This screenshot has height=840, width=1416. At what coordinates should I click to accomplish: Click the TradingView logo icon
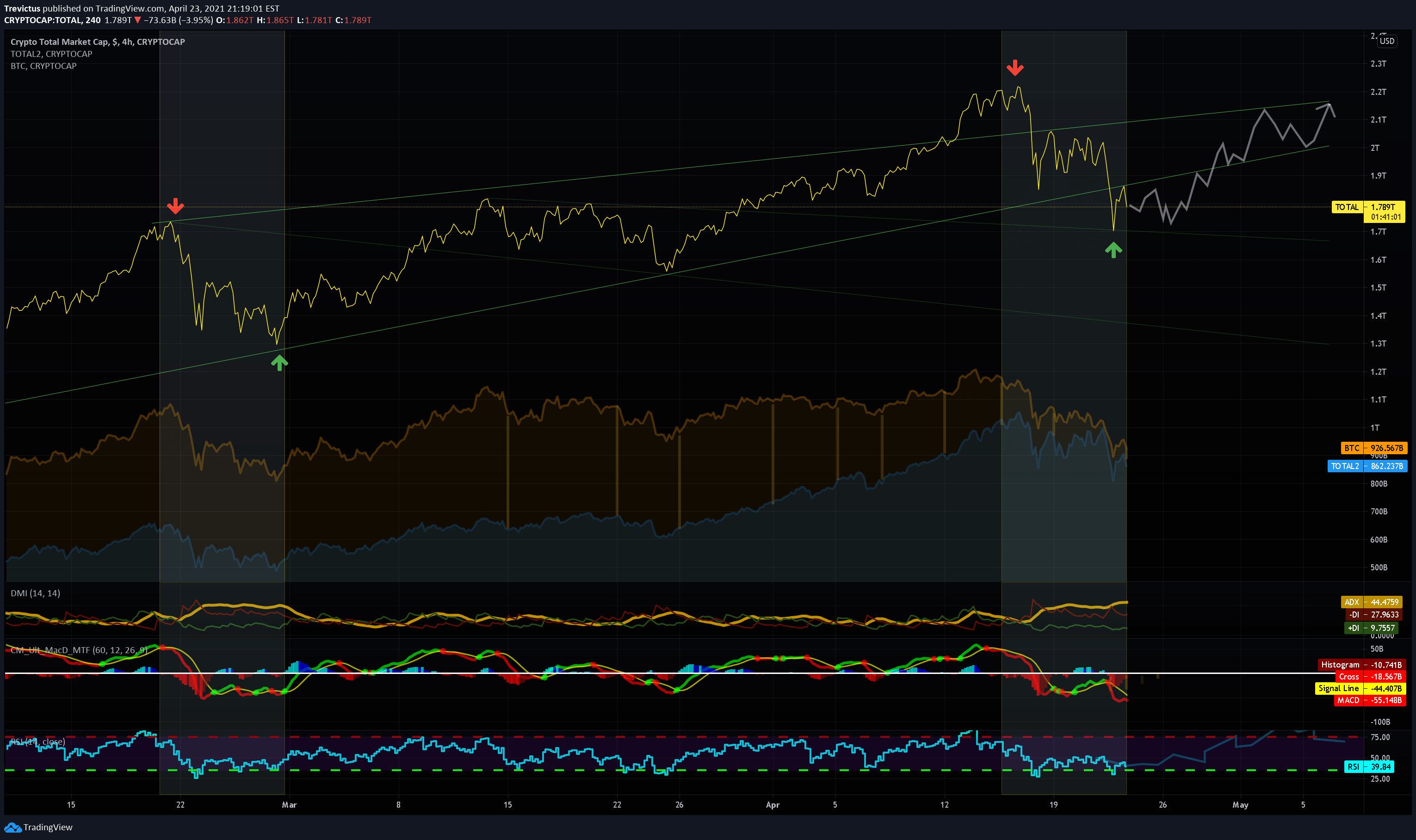[x=12, y=828]
